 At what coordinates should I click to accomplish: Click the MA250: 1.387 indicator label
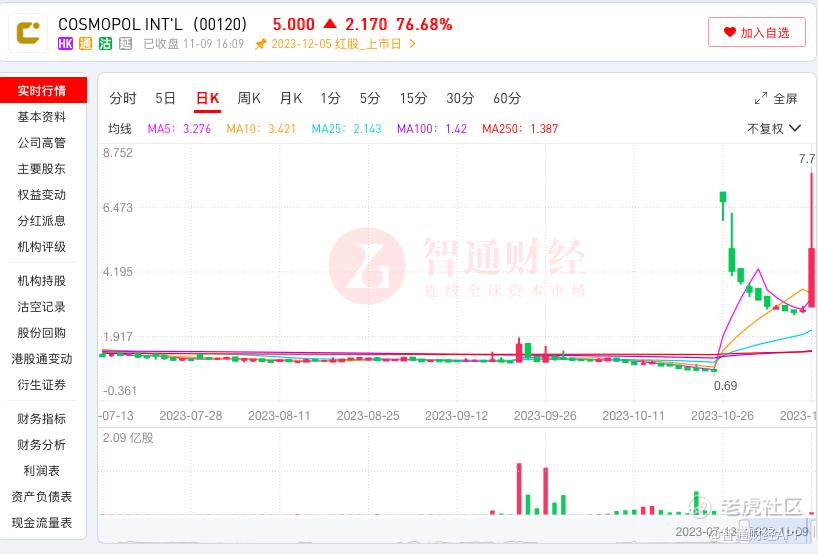click(x=520, y=129)
